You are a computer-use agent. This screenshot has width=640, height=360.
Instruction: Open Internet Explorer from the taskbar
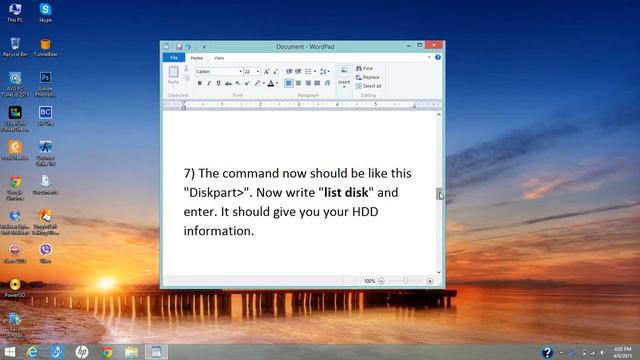32,352
